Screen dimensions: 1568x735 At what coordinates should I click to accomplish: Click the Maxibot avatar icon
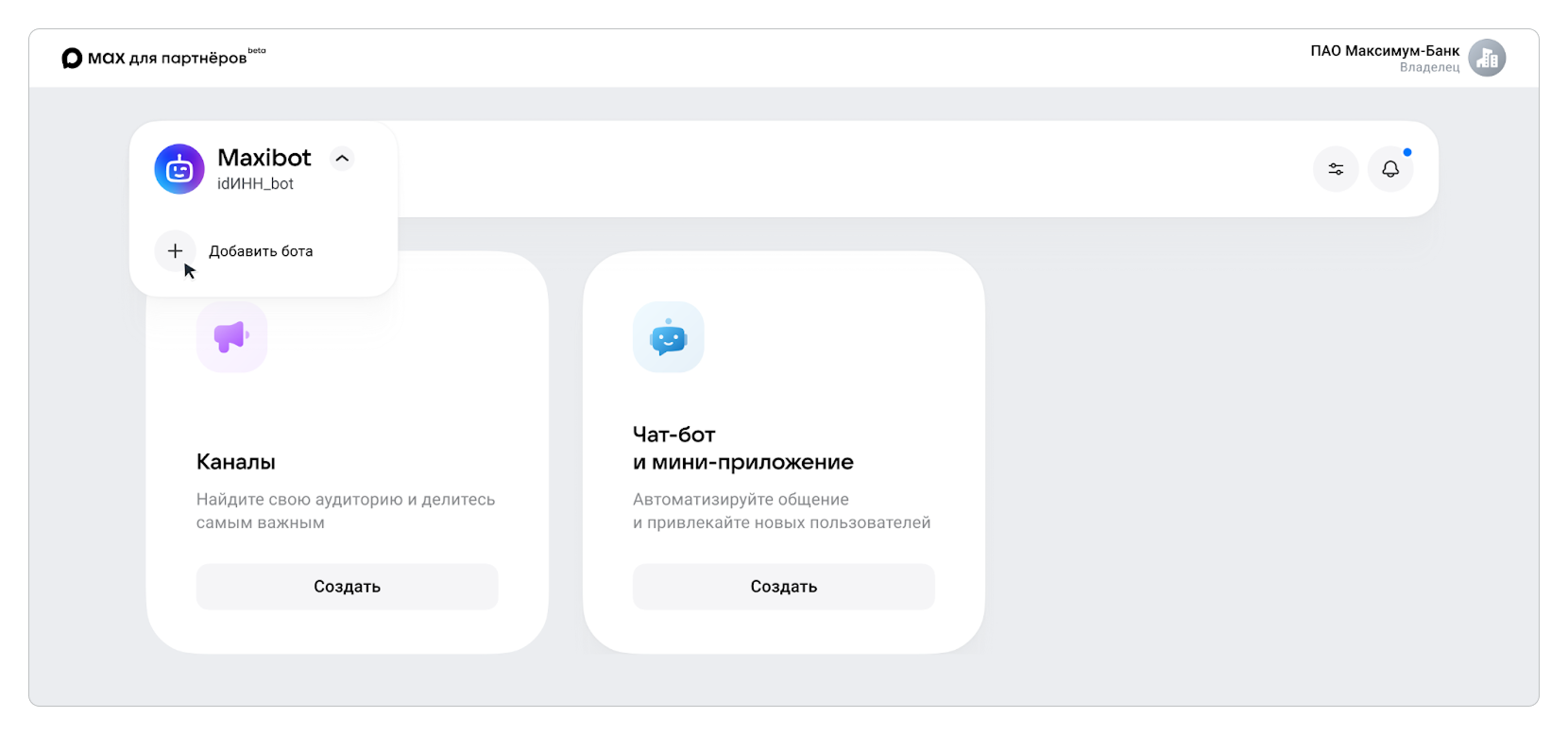(179, 169)
